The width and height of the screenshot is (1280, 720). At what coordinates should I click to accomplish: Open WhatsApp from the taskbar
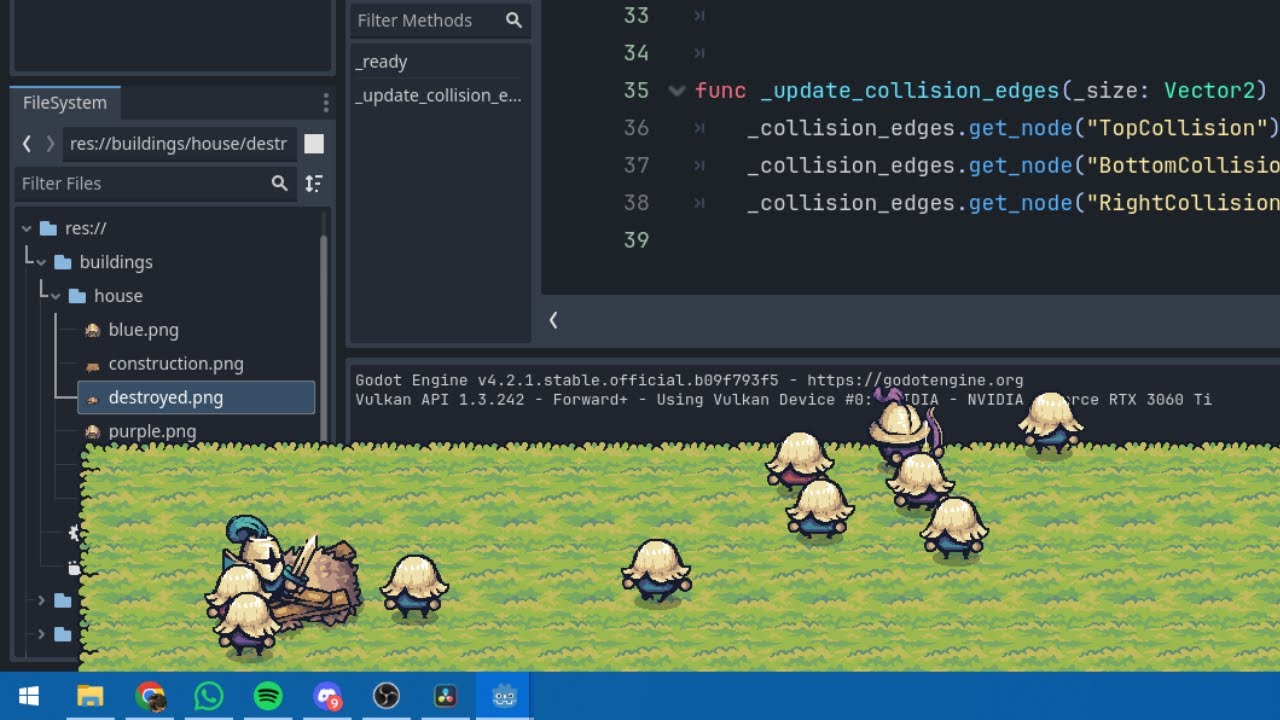click(x=209, y=696)
